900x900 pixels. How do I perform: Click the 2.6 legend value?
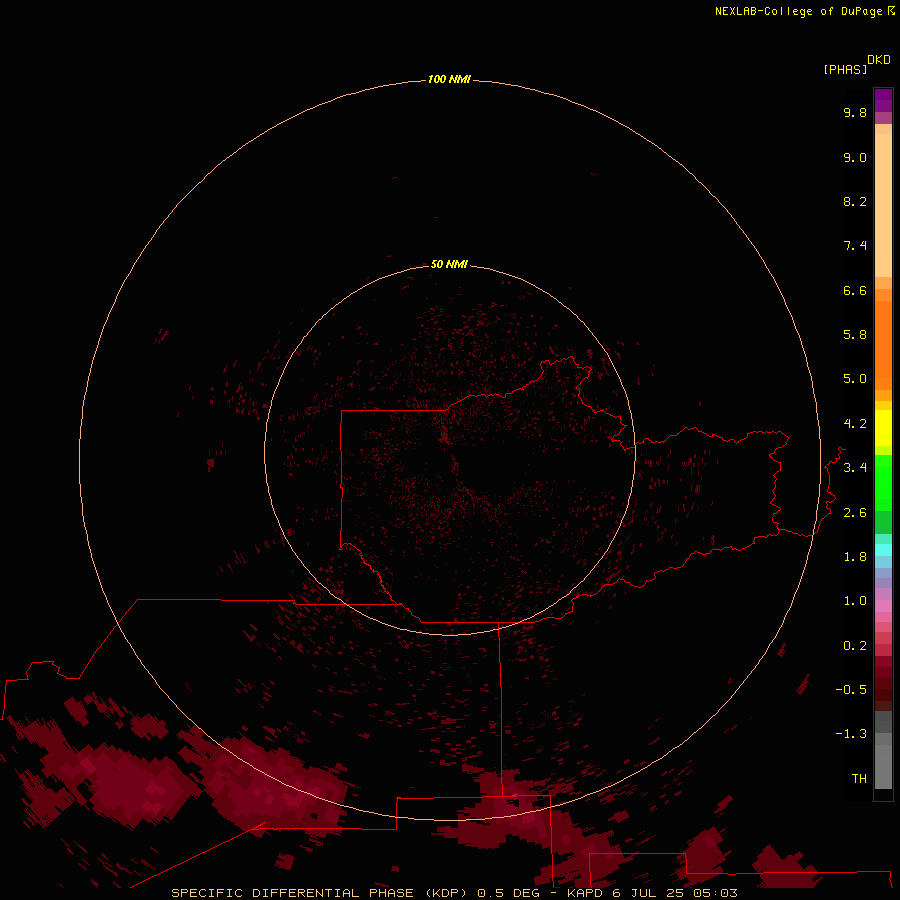pyautogui.click(x=855, y=513)
